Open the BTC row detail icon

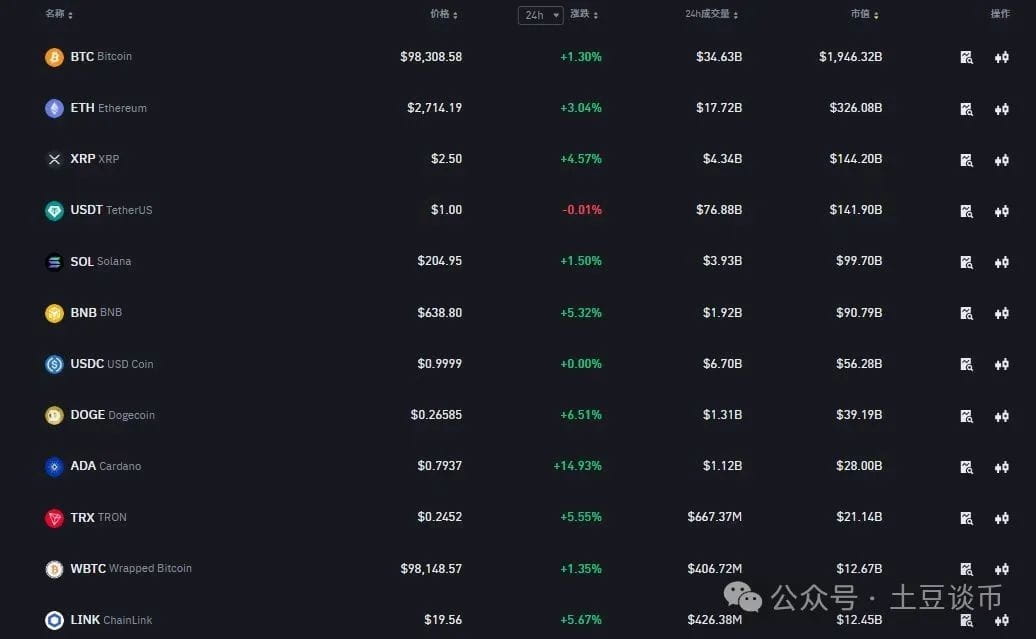click(x=966, y=57)
